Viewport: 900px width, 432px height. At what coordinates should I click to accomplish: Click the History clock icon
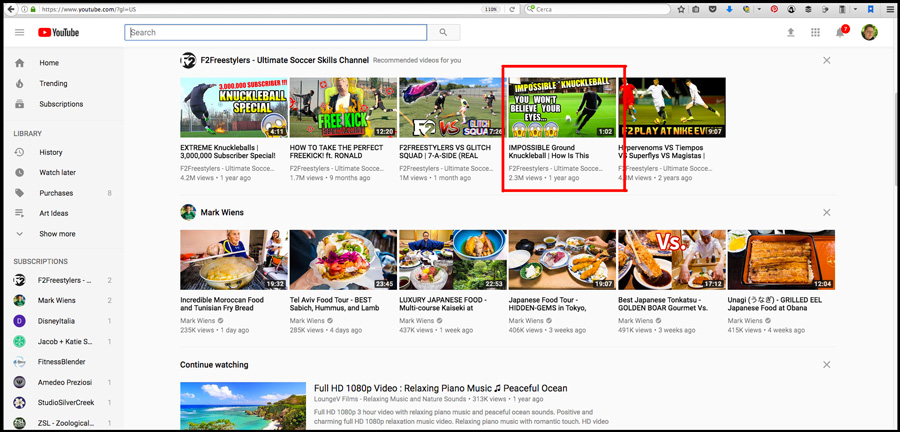coord(20,153)
